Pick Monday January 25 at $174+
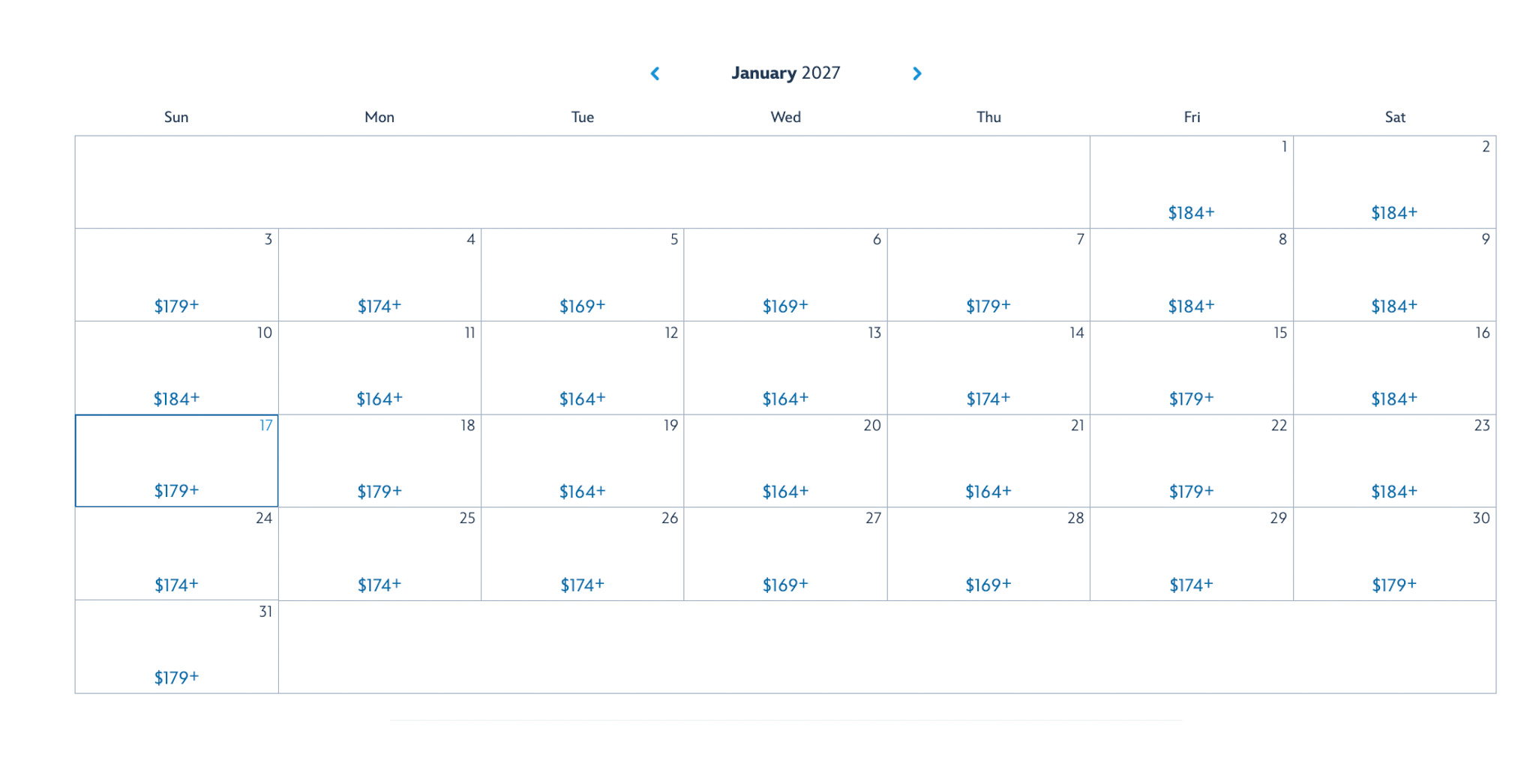1536x784 pixels. [379, 554]
